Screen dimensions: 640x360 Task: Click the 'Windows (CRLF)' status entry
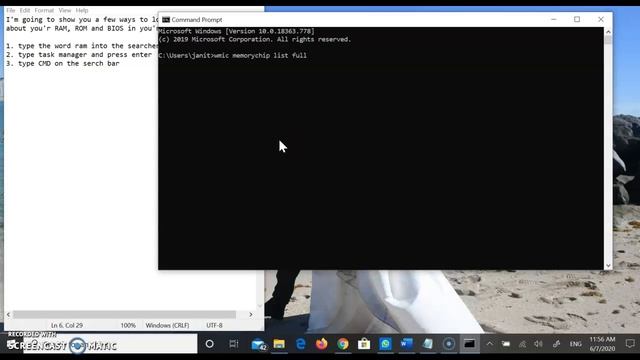click(167, 325)
